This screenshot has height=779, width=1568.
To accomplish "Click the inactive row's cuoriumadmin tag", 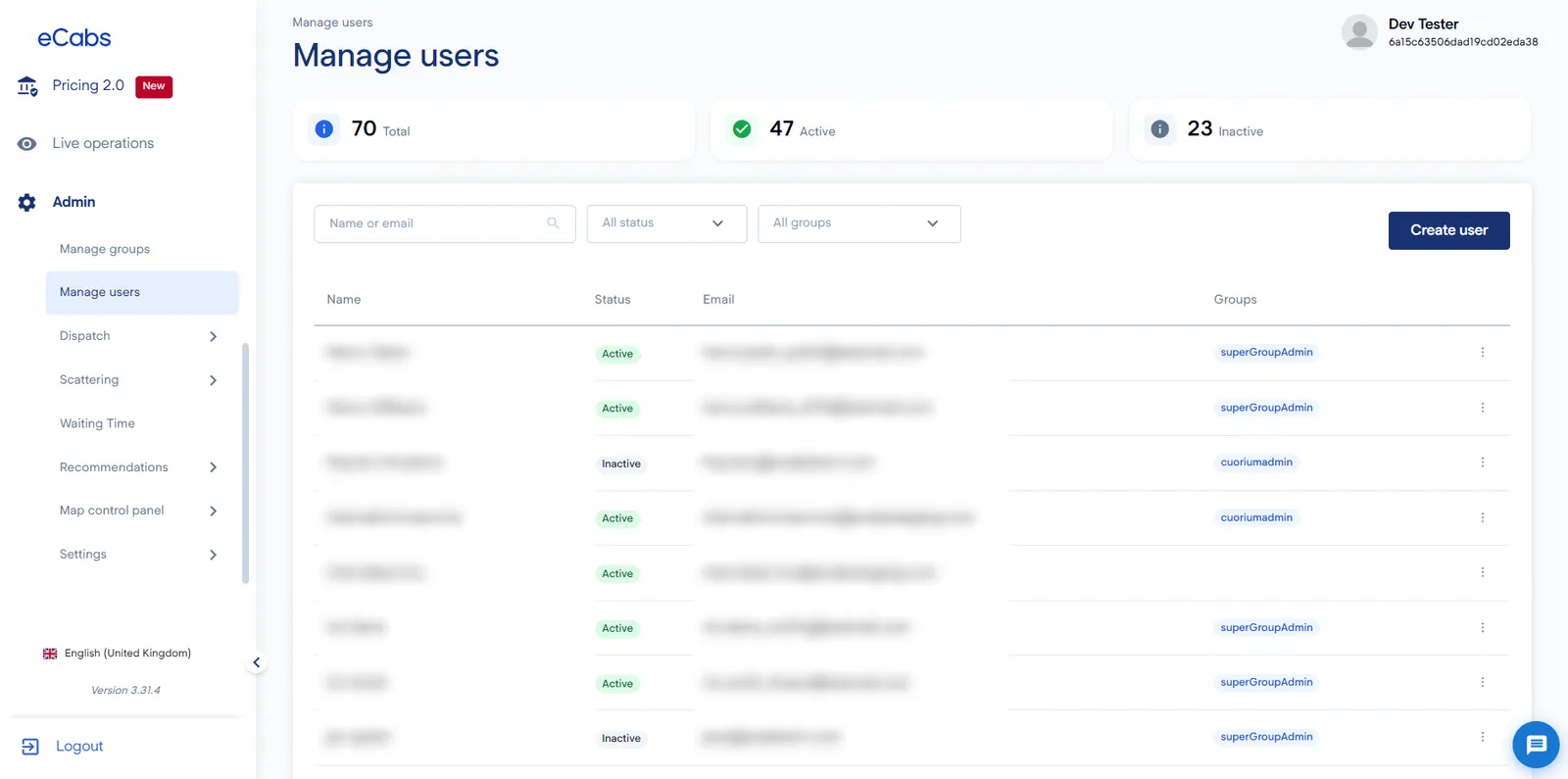I will [x=1256, y=463].
